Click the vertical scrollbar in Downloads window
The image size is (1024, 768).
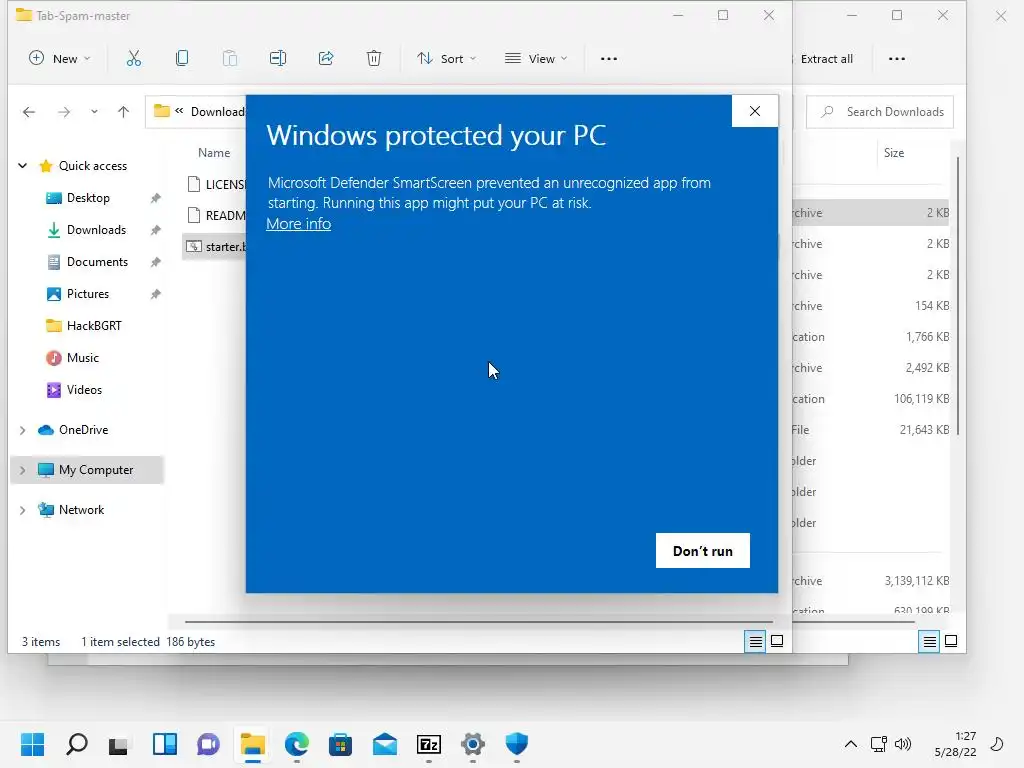pyautogui.click(x=957, y=296)
